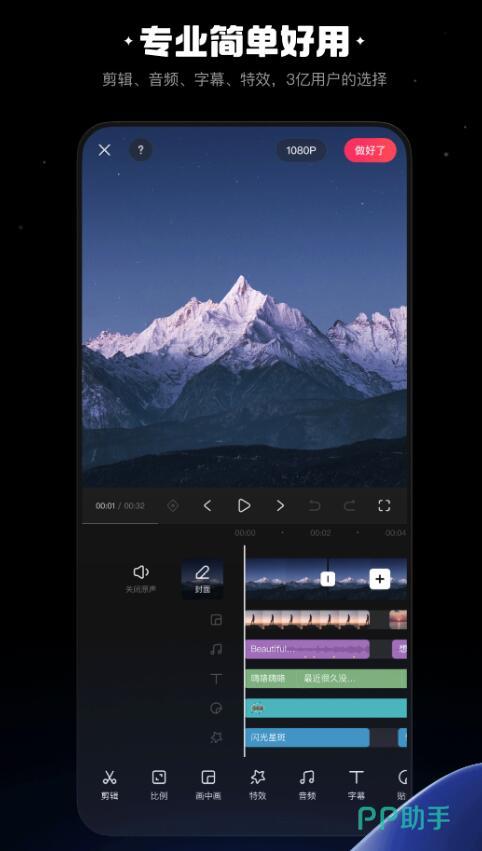Click the keyframe diamond icon
The height and width of the screenshot is (851, 482).
tap(173, 506)
